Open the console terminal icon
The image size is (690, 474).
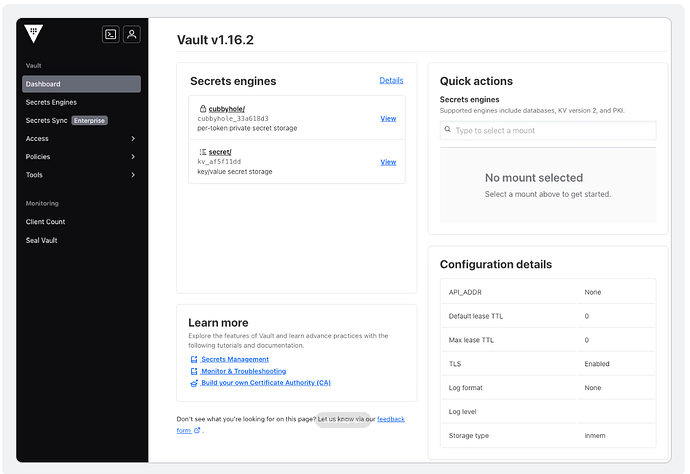(111, 34)
